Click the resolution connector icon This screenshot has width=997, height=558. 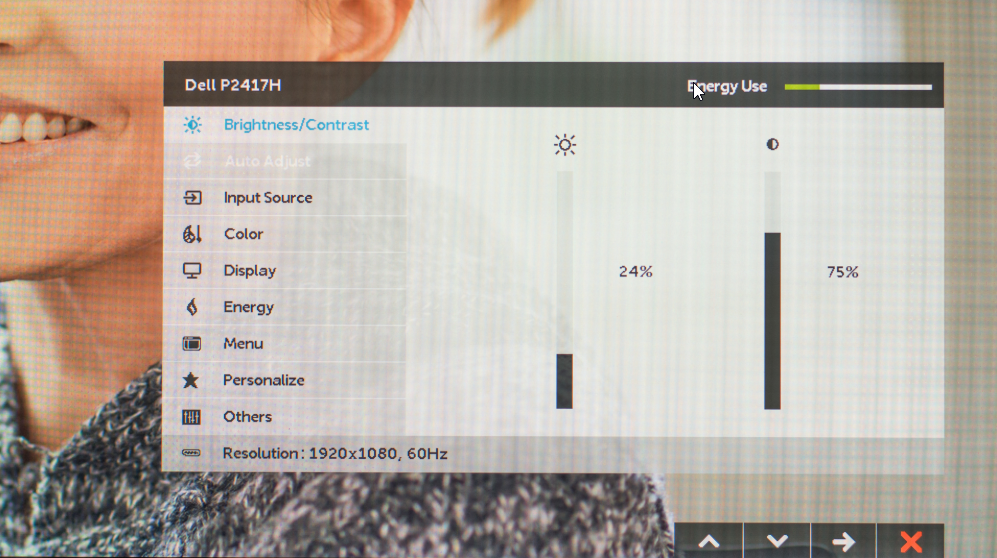191,453
